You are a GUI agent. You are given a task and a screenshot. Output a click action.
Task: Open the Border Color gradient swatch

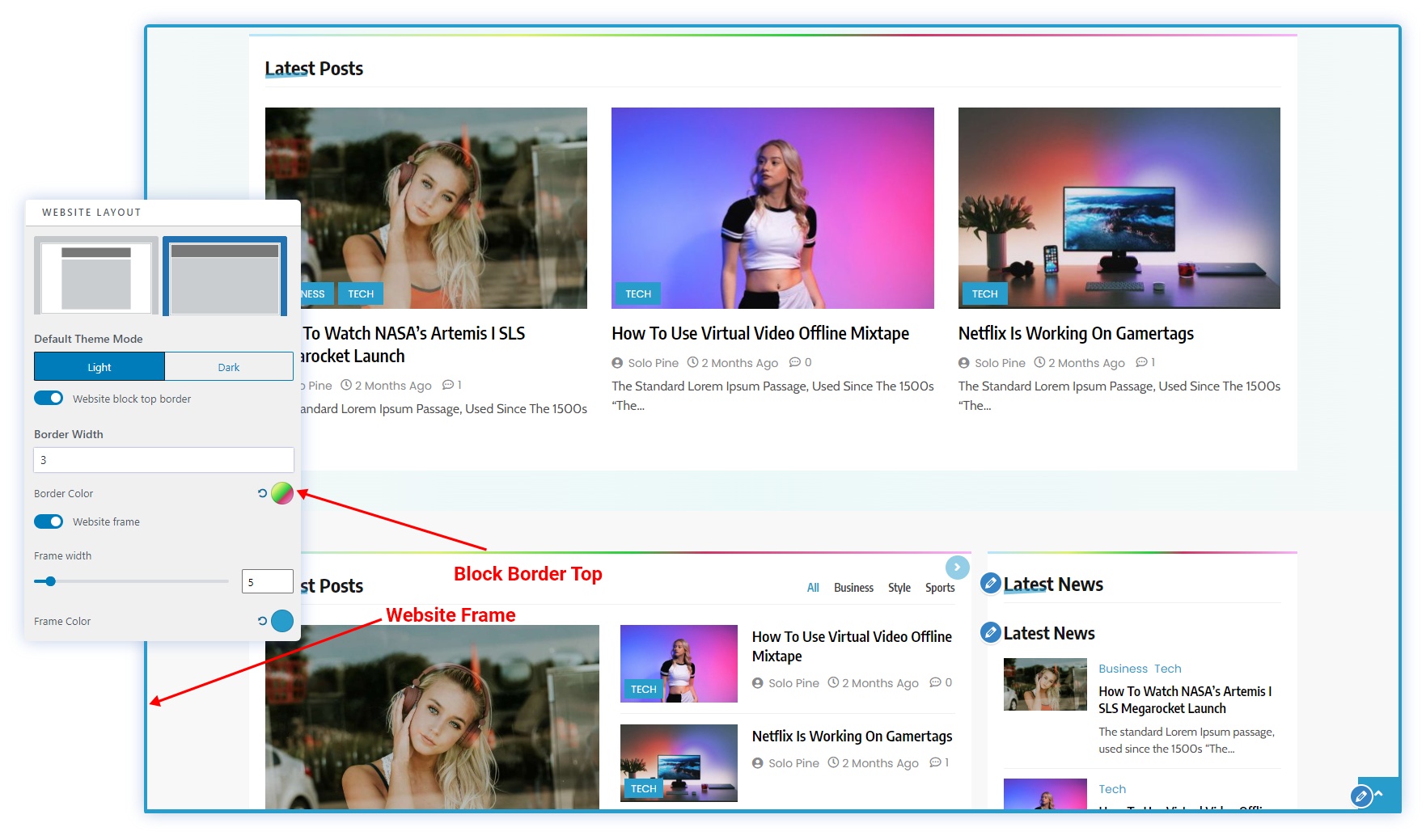(x=281, y=493)
